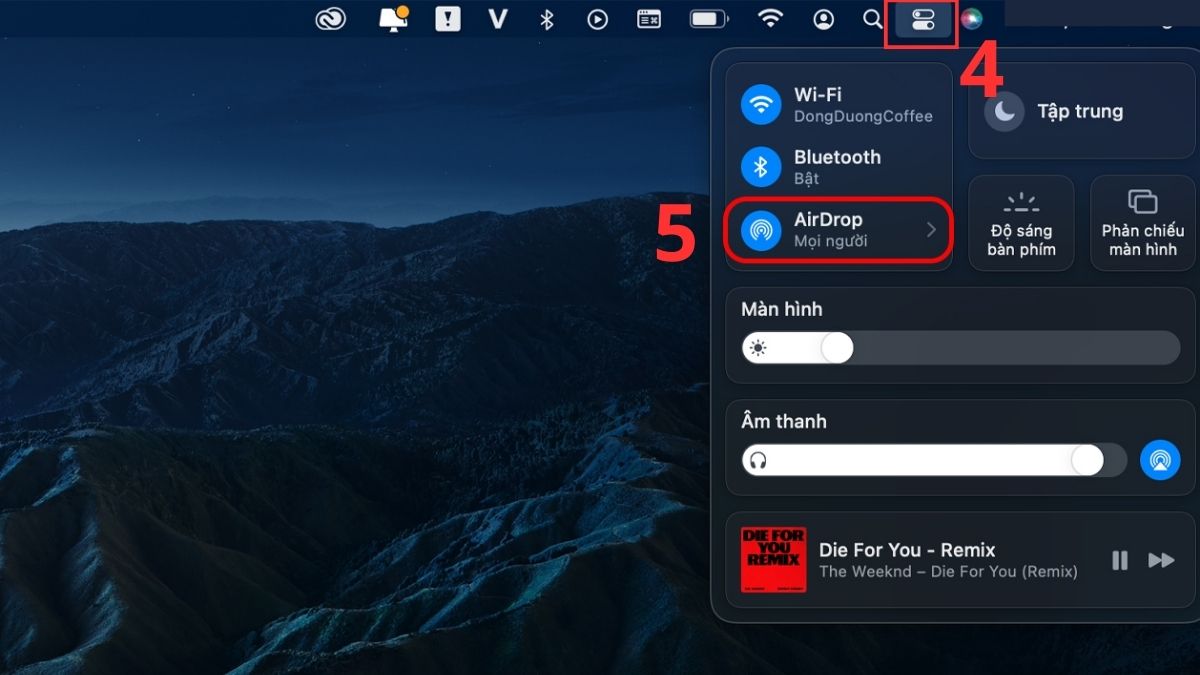
Task: Toggle Bluetooth round blue icon in Control Center
Action: point(761,167)
